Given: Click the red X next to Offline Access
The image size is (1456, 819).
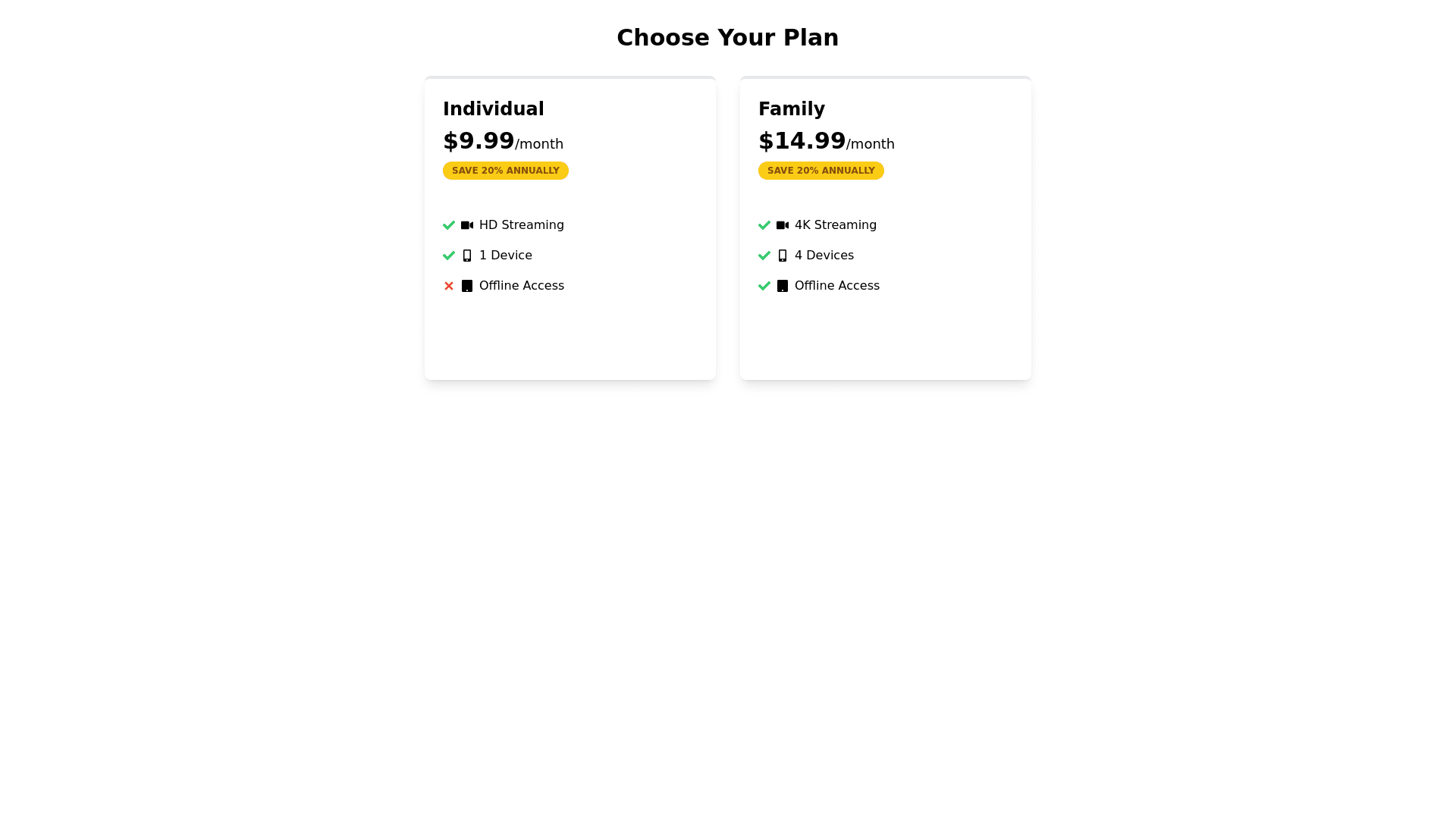Looking at the screenshot, I should coord(449,286).
